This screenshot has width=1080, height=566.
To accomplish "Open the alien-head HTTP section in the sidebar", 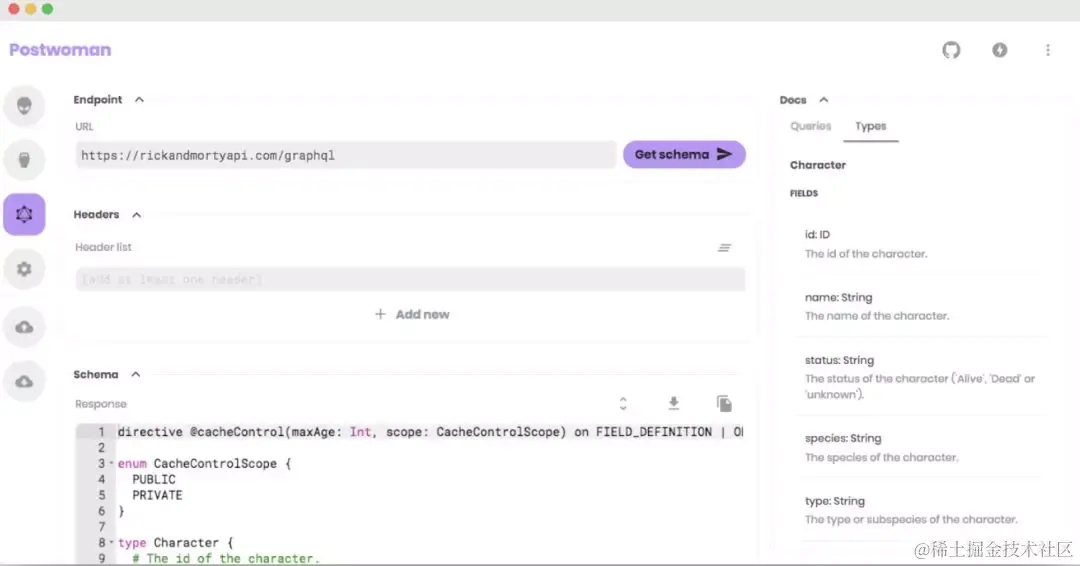I will (24, 105).
